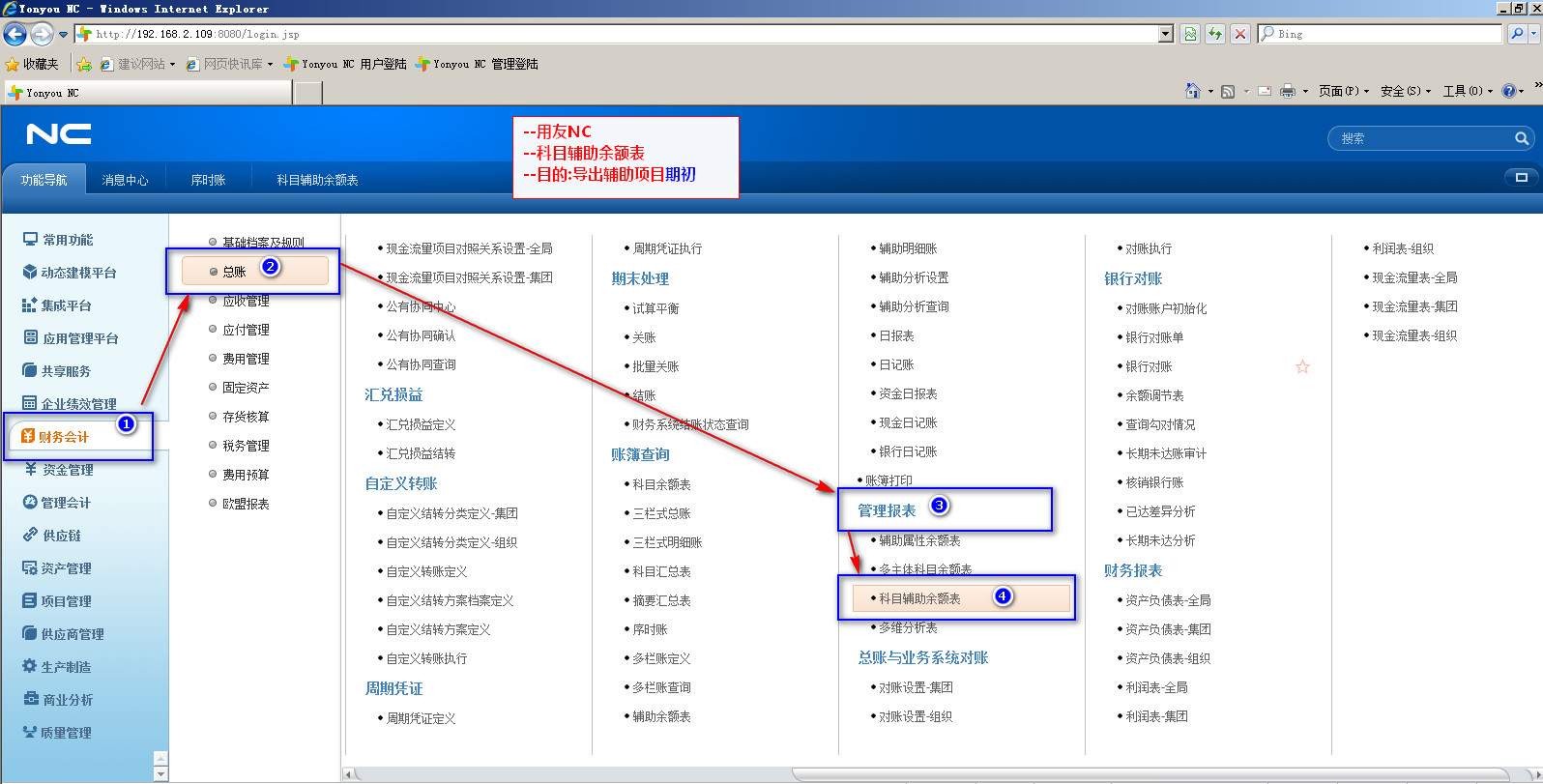Open 科目辅助余额表 report link
Viewport: 1543px width, 784px height.
pyautogui.click(x=919, y=598)
